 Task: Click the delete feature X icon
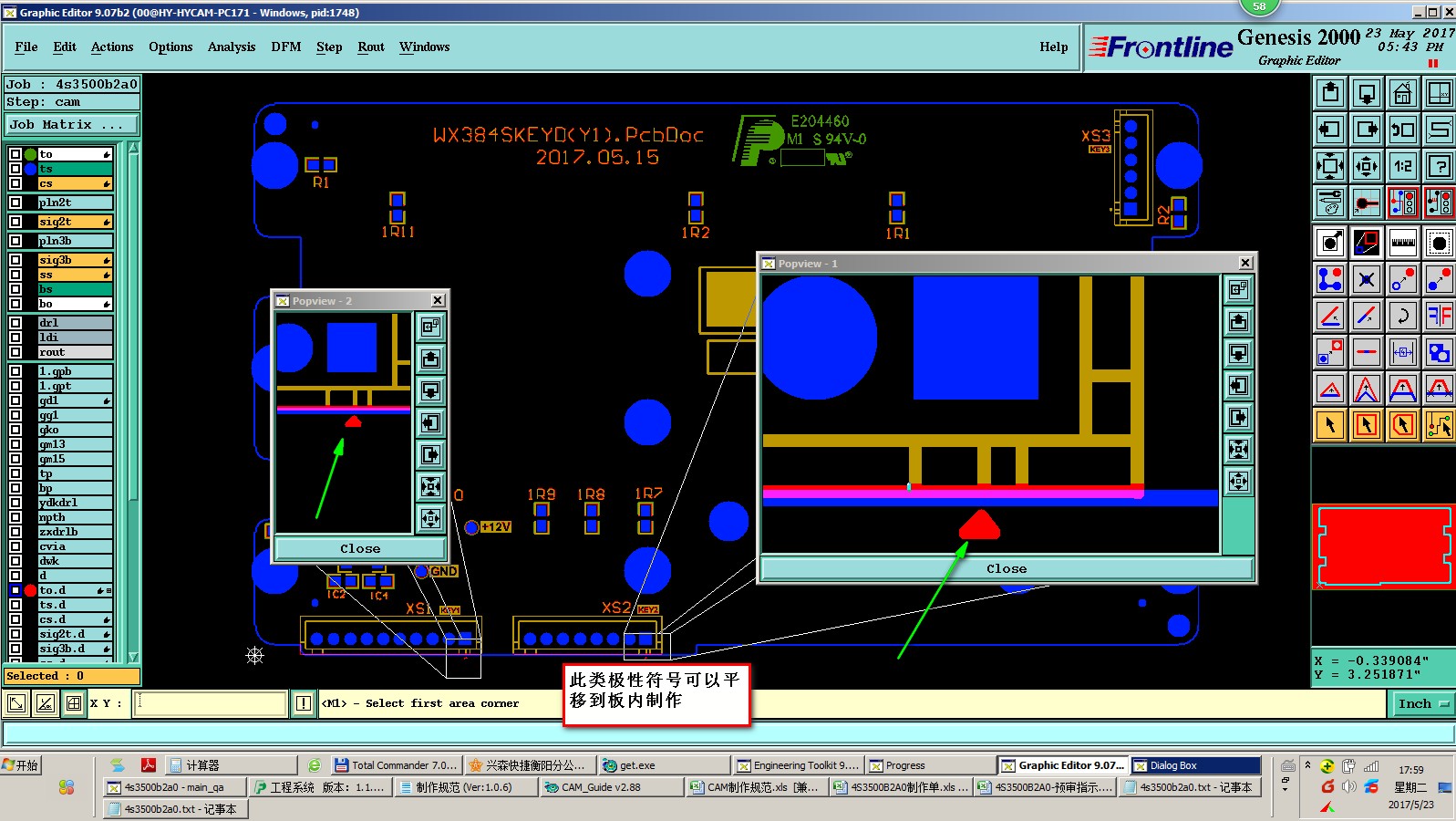tap(1367, 279)
